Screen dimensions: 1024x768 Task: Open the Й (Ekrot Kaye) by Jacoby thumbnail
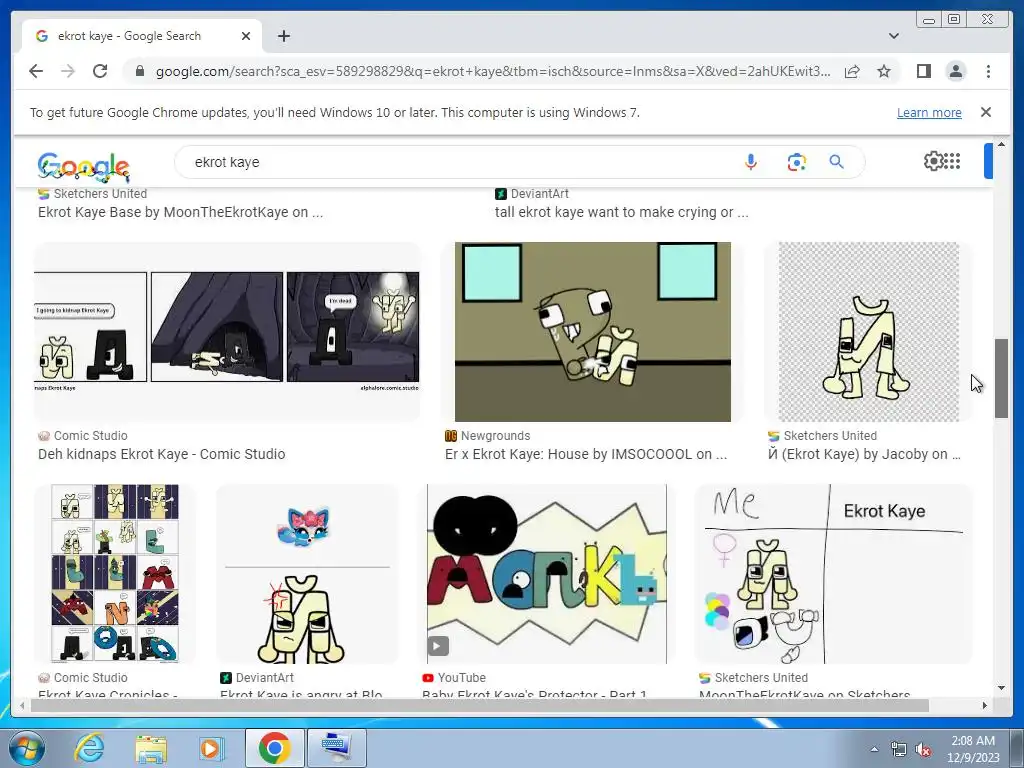coord(869,332)
